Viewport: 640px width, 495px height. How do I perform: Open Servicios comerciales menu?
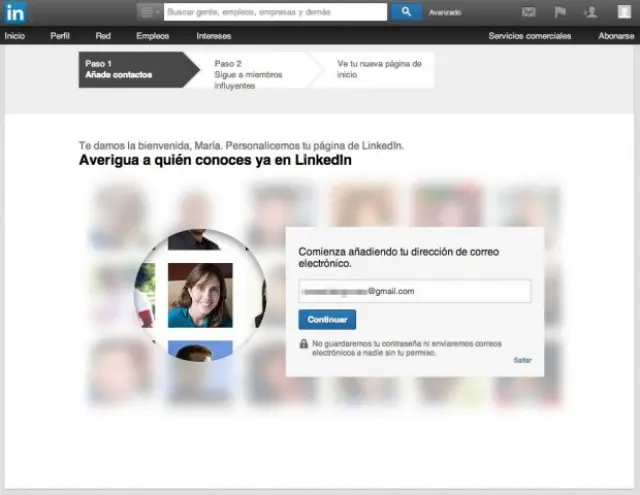(529, 36)
